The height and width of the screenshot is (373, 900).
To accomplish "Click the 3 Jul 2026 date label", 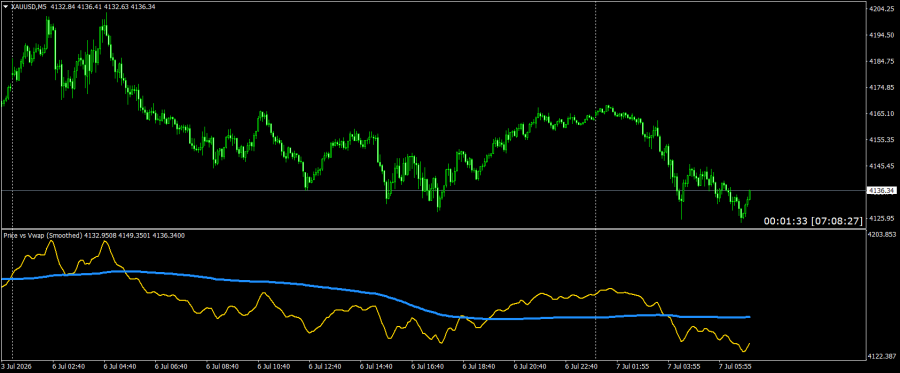I will pos(15,365).
